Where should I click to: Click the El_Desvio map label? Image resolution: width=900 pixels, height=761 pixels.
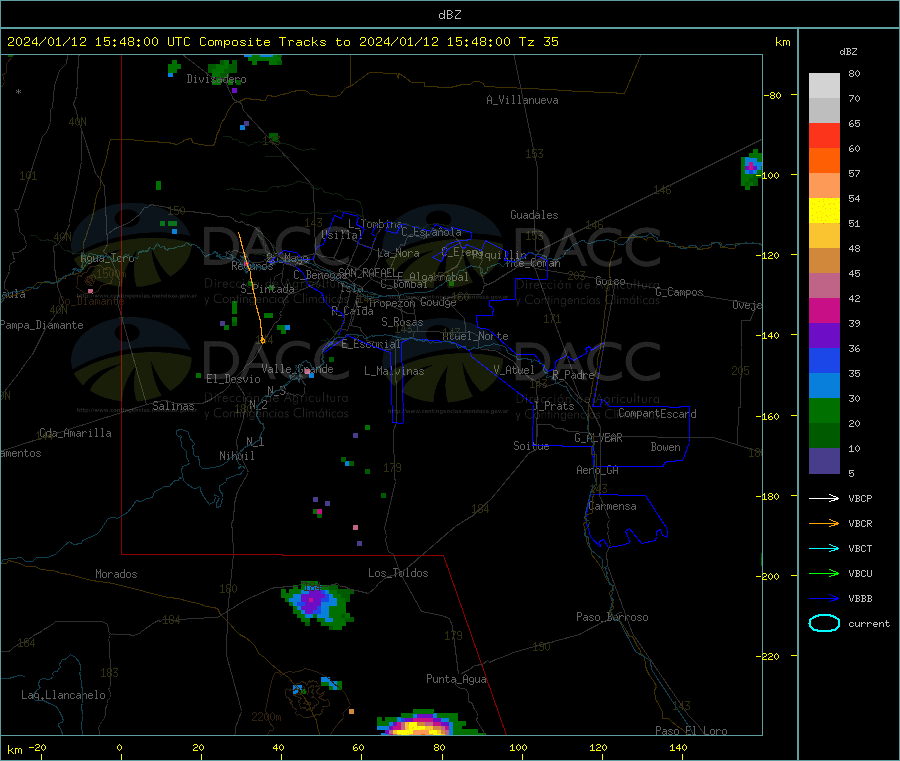tap(233, 379)
